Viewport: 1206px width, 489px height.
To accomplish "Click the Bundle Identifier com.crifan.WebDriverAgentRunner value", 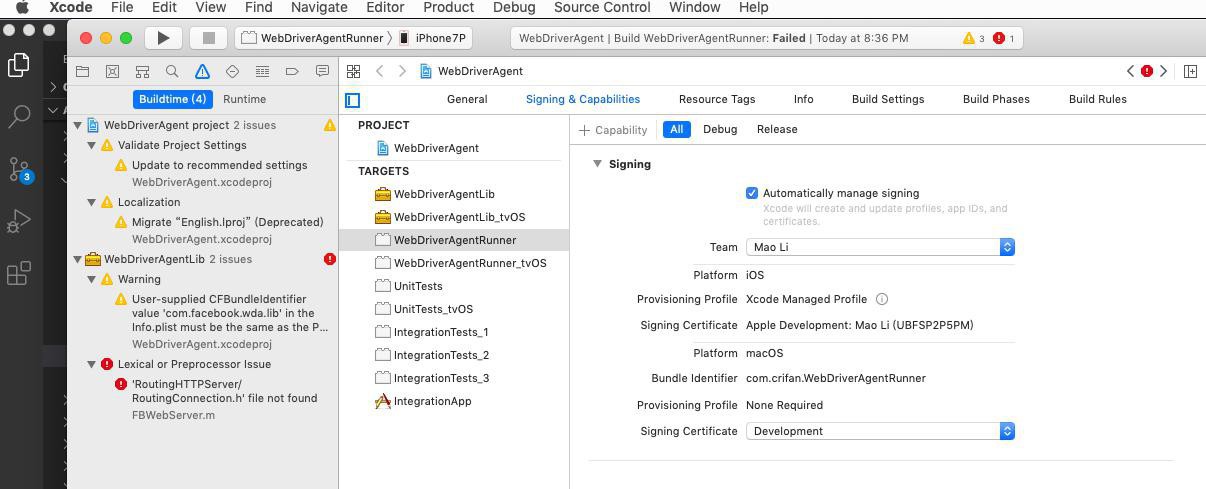I will tap(836, 378).
